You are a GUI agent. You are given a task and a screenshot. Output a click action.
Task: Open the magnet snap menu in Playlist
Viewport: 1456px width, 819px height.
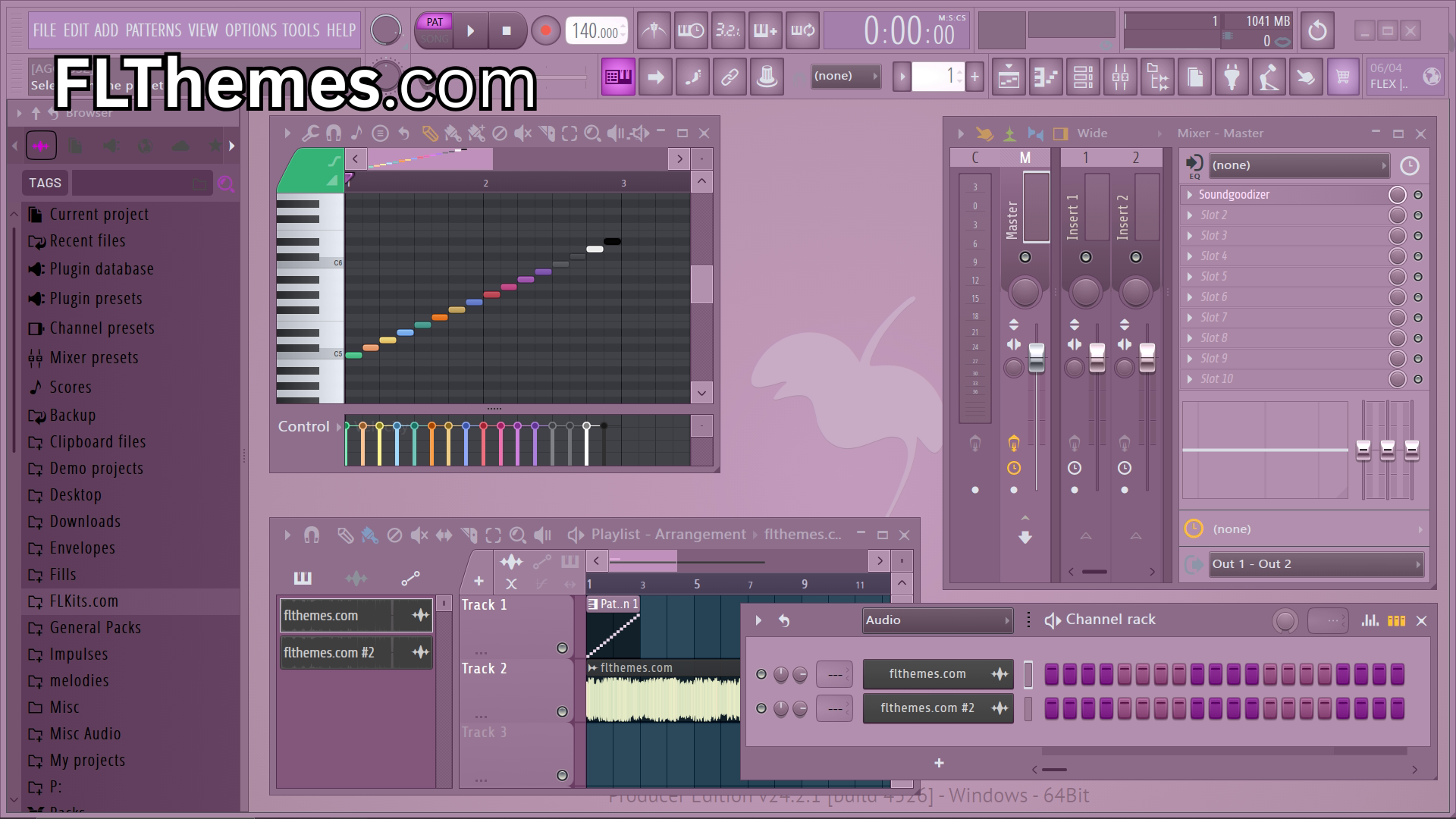click(311, 535)
